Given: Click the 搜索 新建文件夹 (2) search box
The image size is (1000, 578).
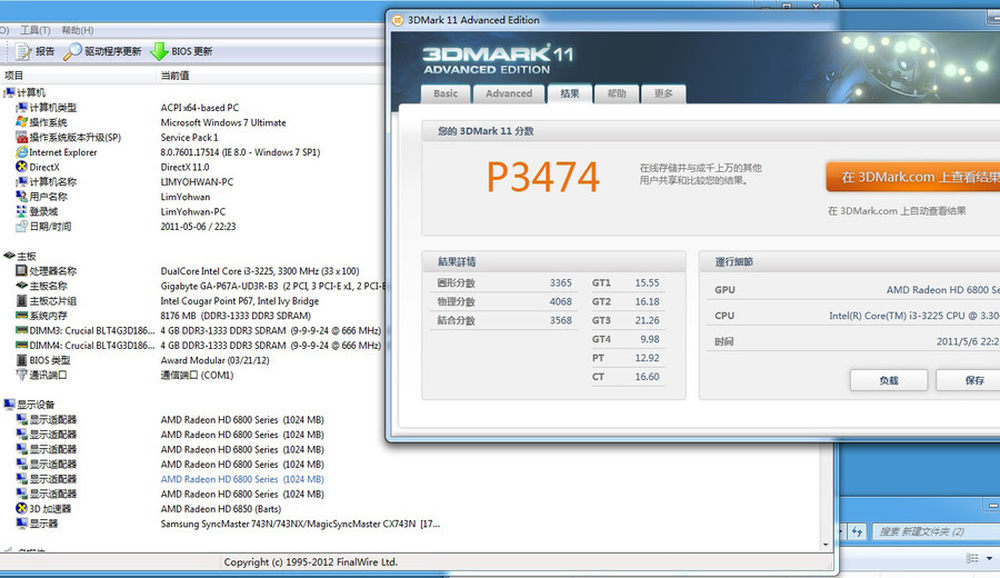Looking at the screenshot, I should (x=936, y=531).
